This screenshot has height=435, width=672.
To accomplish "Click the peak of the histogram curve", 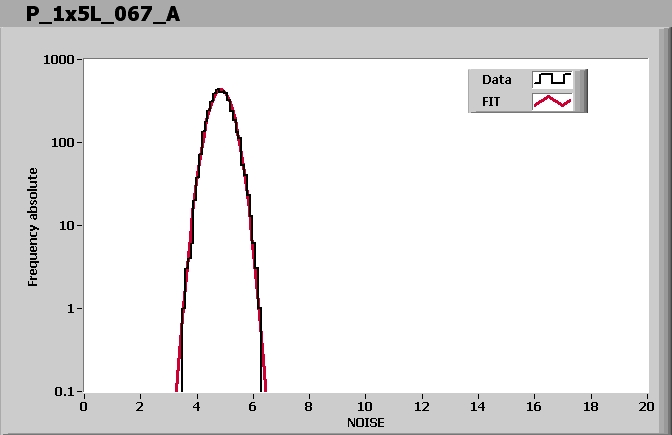I will pyautogui.click(x=220, y=90).
